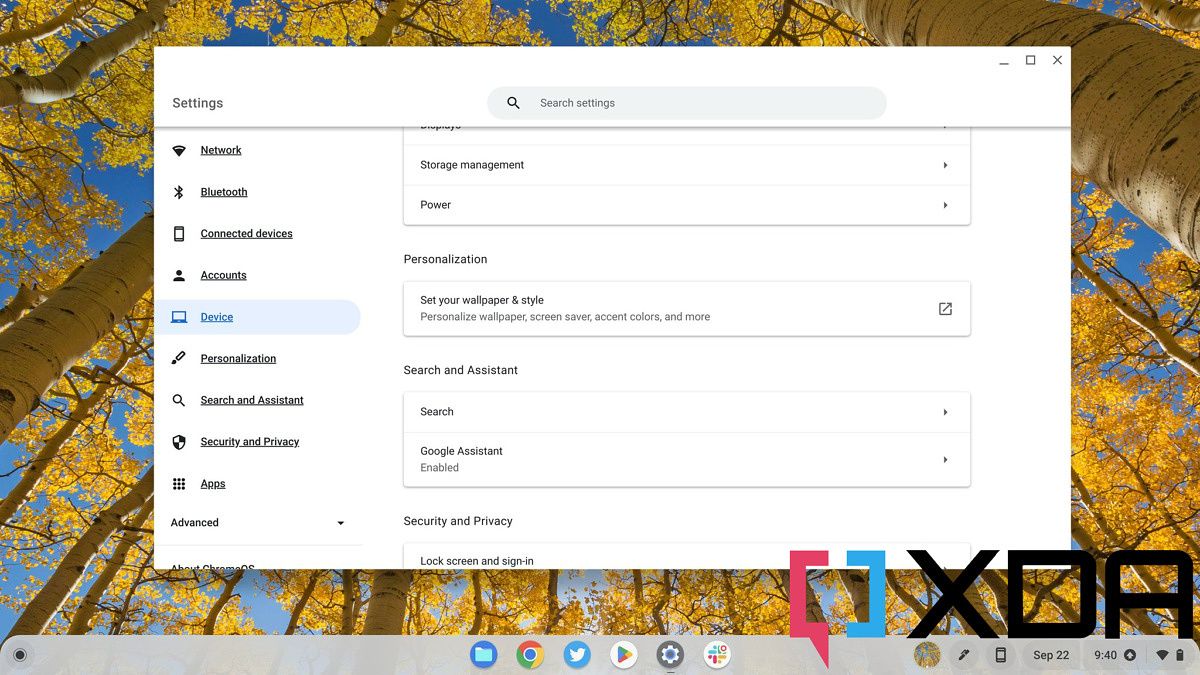Viewport: 1200px width, 675px height.
Task: Click the Search settings input field
Action: tap(686, 102)
